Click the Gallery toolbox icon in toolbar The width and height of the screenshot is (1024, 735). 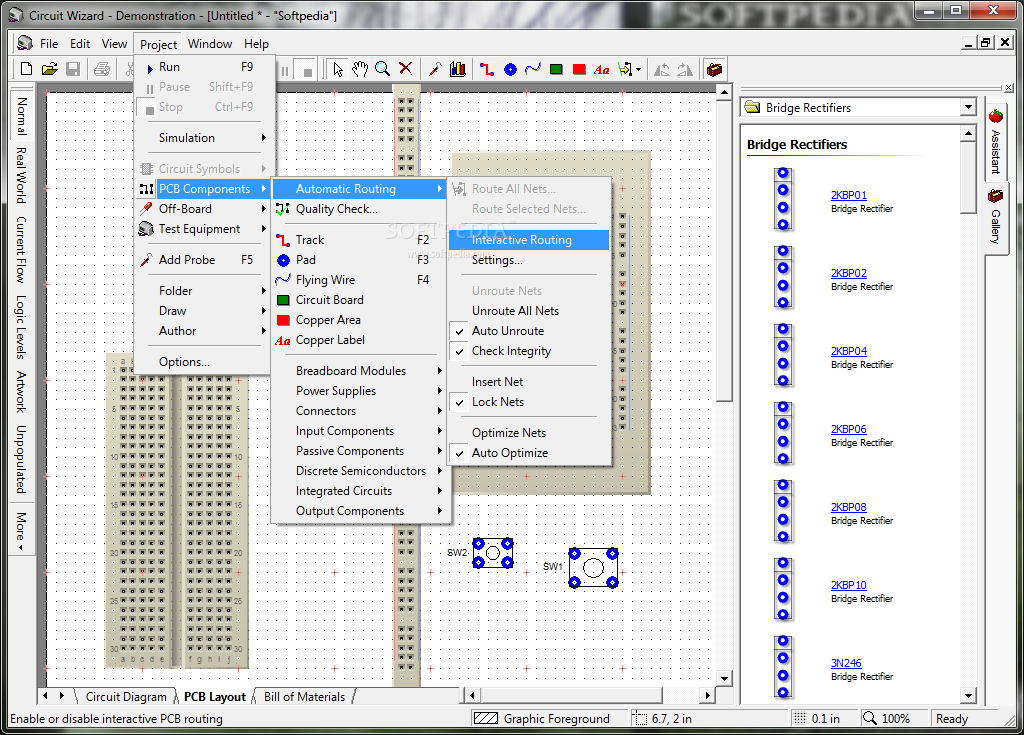point(714,69)
